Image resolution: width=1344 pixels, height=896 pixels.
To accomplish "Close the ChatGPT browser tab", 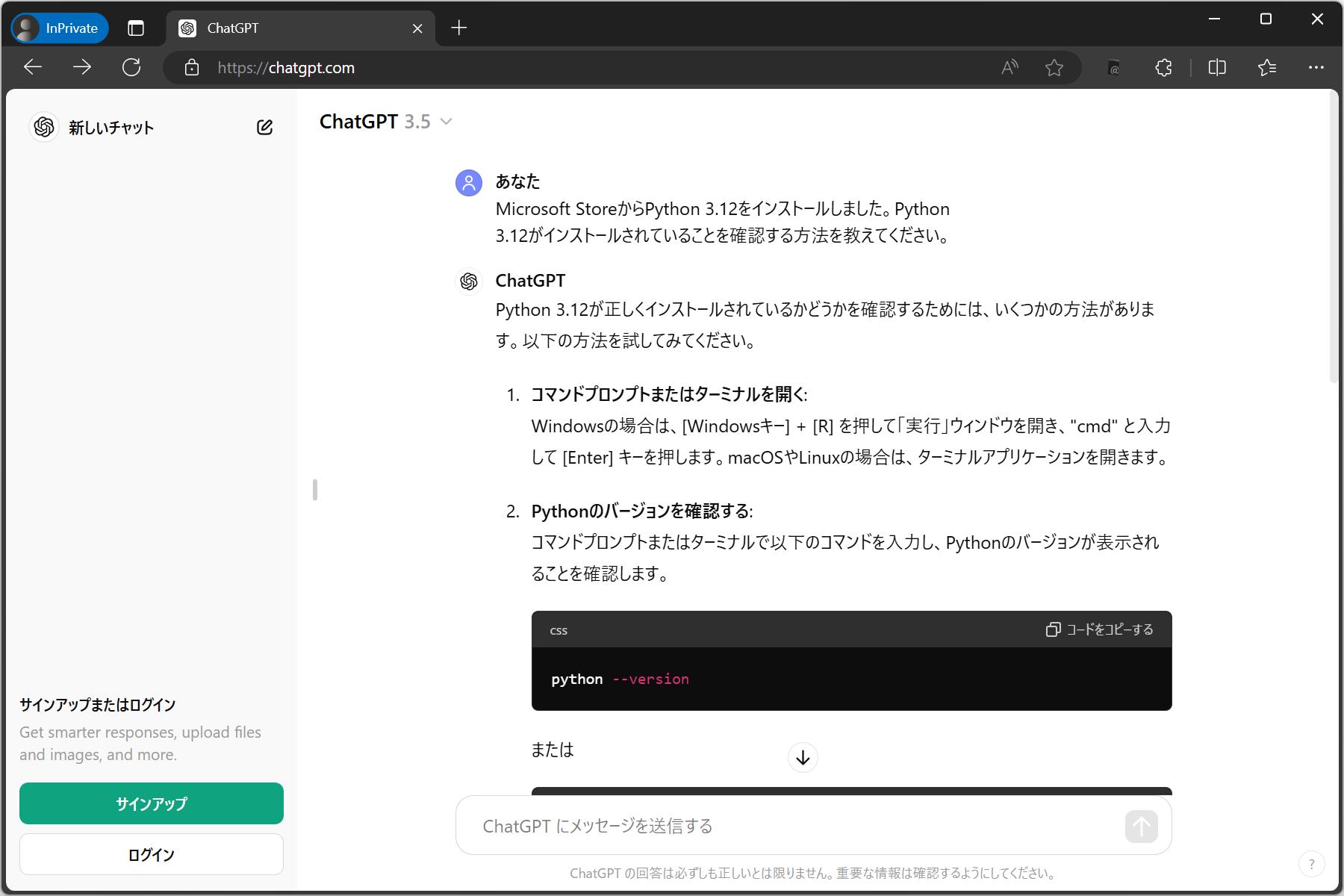I will (x=417, y=28).
